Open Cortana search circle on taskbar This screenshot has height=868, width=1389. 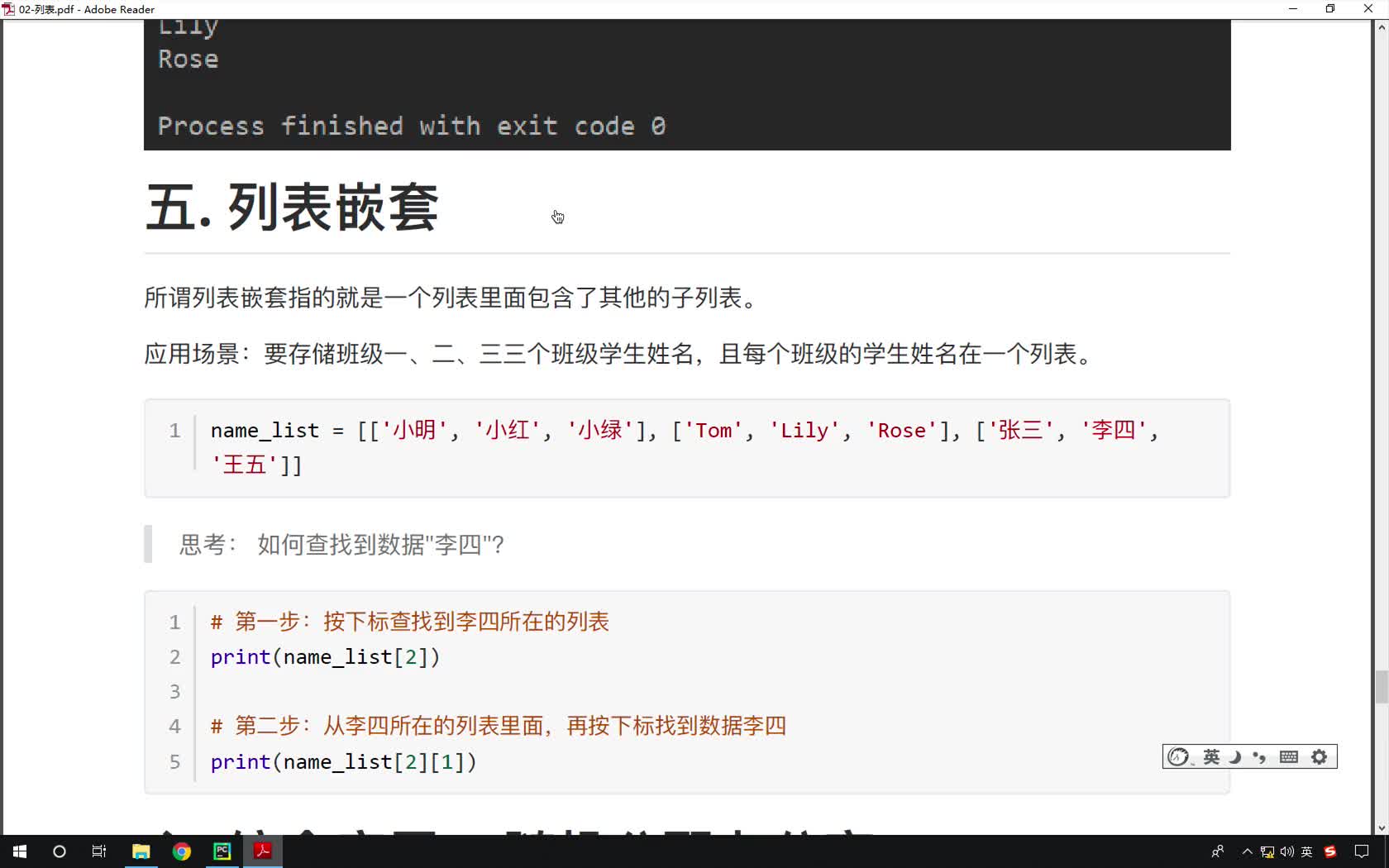coord(60,851)
